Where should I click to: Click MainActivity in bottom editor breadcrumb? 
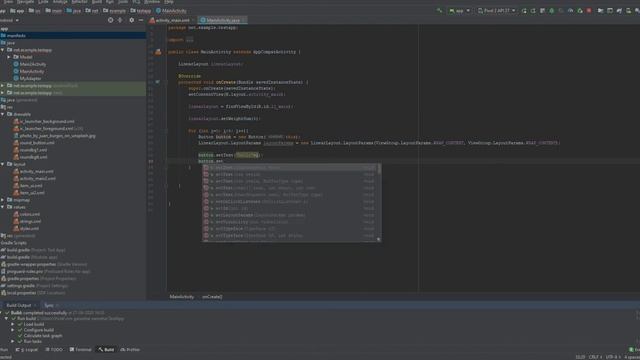click(182, 297)
